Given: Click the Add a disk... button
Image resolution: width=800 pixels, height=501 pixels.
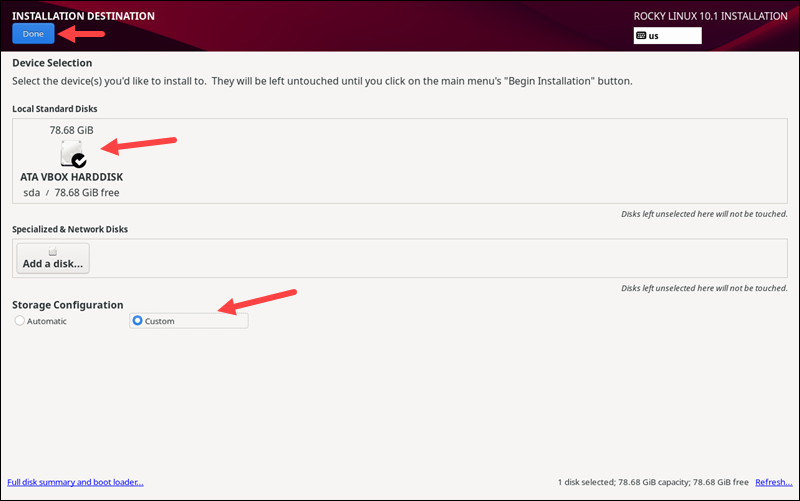Looking at the screenshot, I should click(x=53, y=258).
